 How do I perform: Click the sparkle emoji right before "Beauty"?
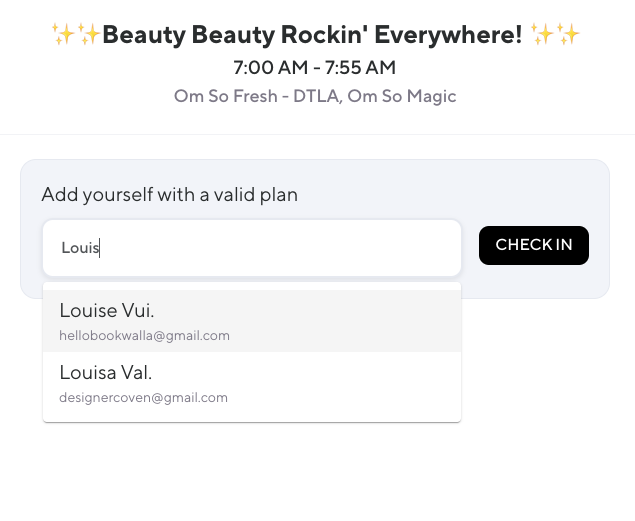(x=89, y=36)
